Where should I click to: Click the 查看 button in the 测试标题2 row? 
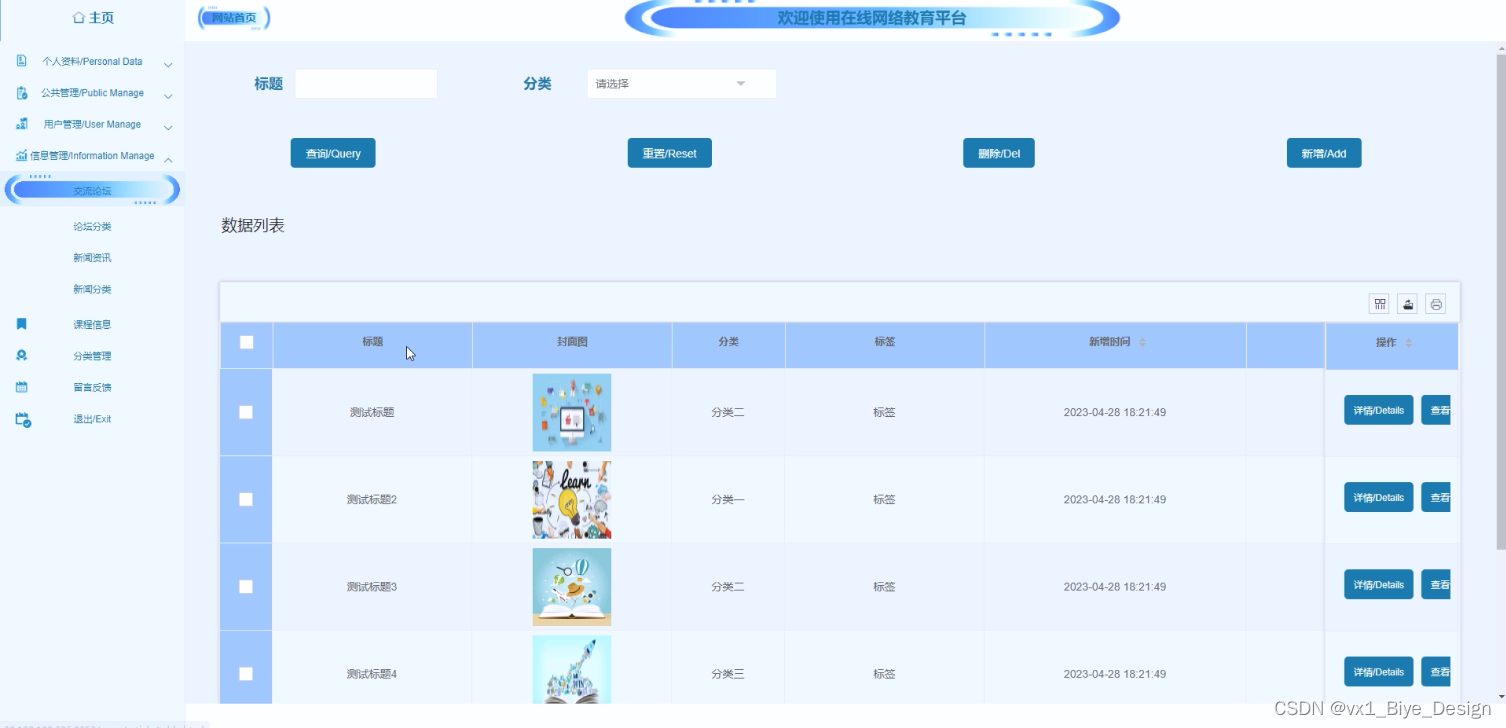pos(1436,497)
